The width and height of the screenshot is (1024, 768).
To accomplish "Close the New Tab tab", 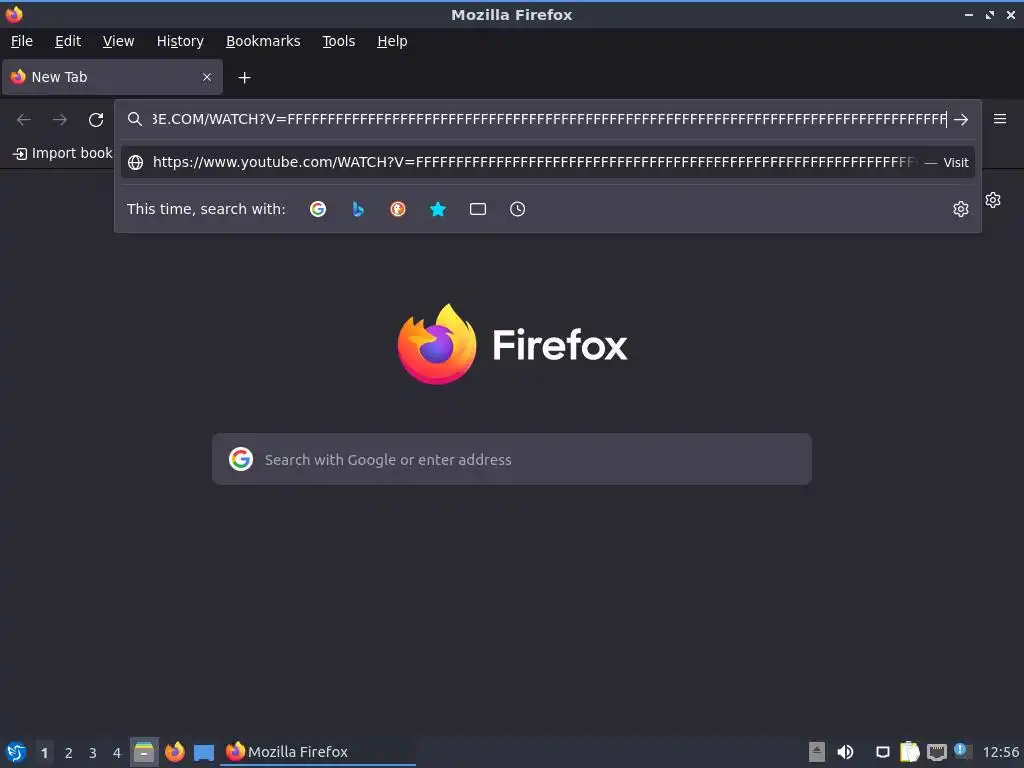I will (x=207, y=77).
